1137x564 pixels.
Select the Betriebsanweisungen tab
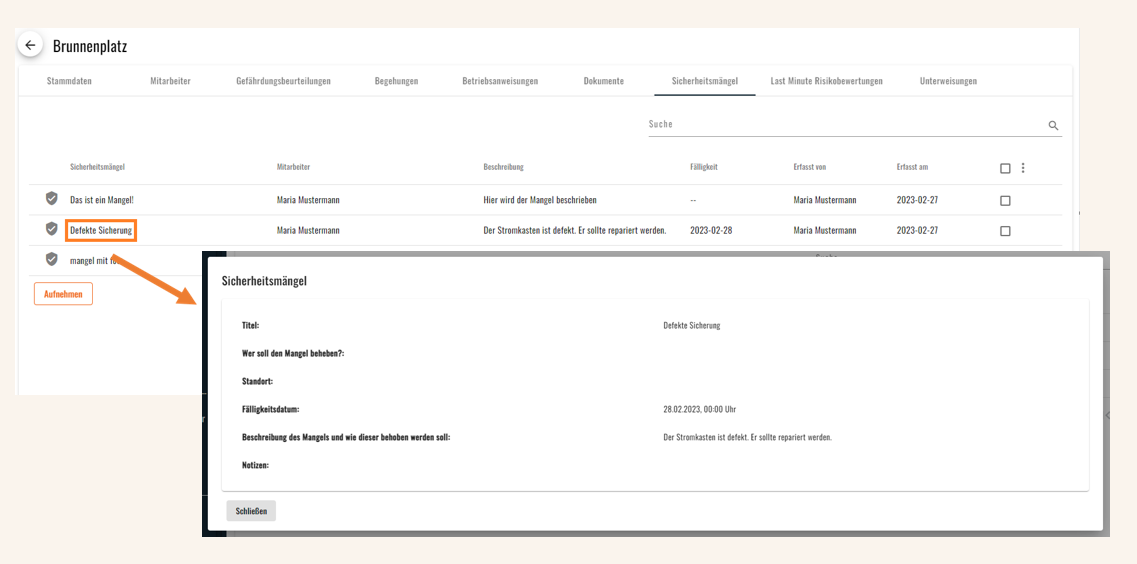(500, 81)
